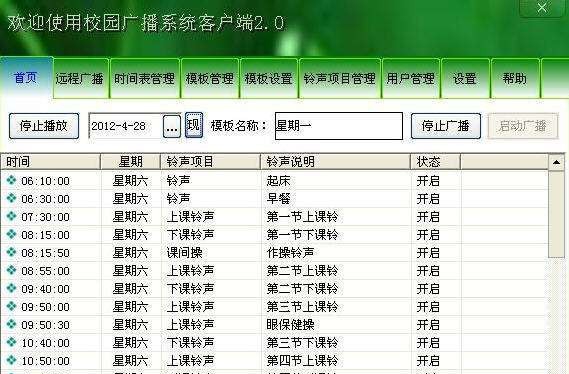The width and height of the screenshot is (569, 374).
Task: Select the 08:15:50 time cell
Action: click(x=45, y=253)
